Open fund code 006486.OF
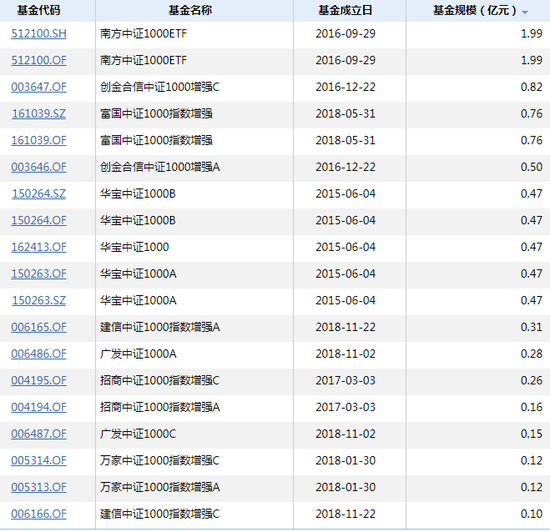The width and height of the screenshot is (550, 532). pyautogui.click(x=39, y=353)
